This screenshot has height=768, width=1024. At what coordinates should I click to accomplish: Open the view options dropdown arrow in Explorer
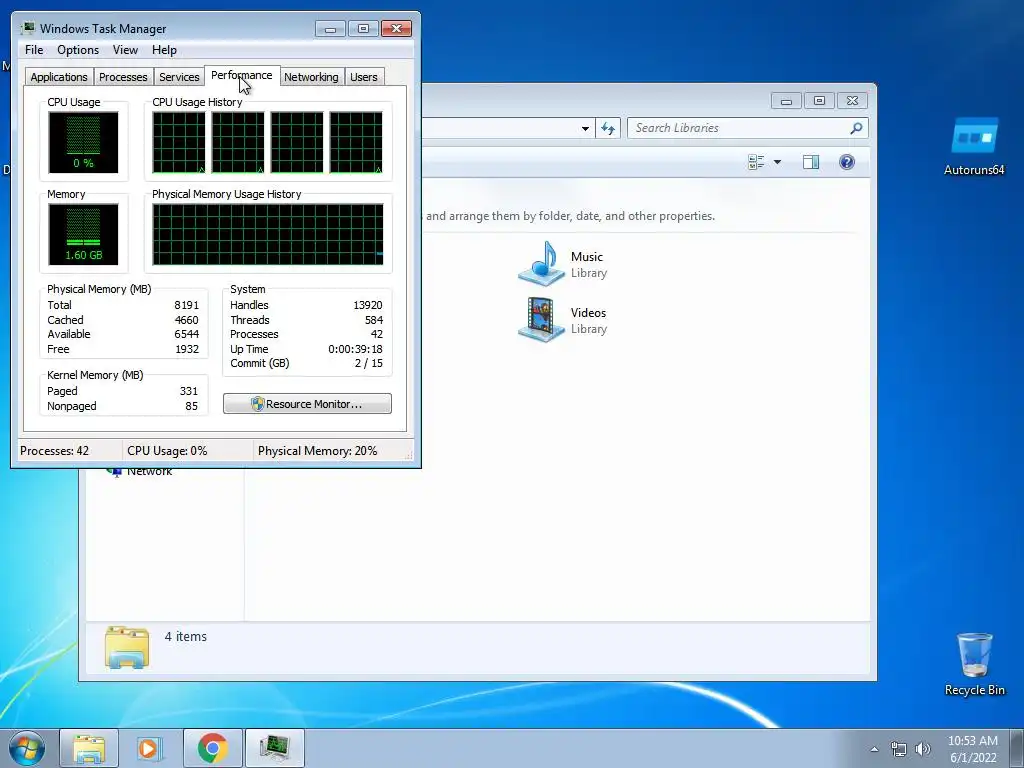click(x=777, y=162)
